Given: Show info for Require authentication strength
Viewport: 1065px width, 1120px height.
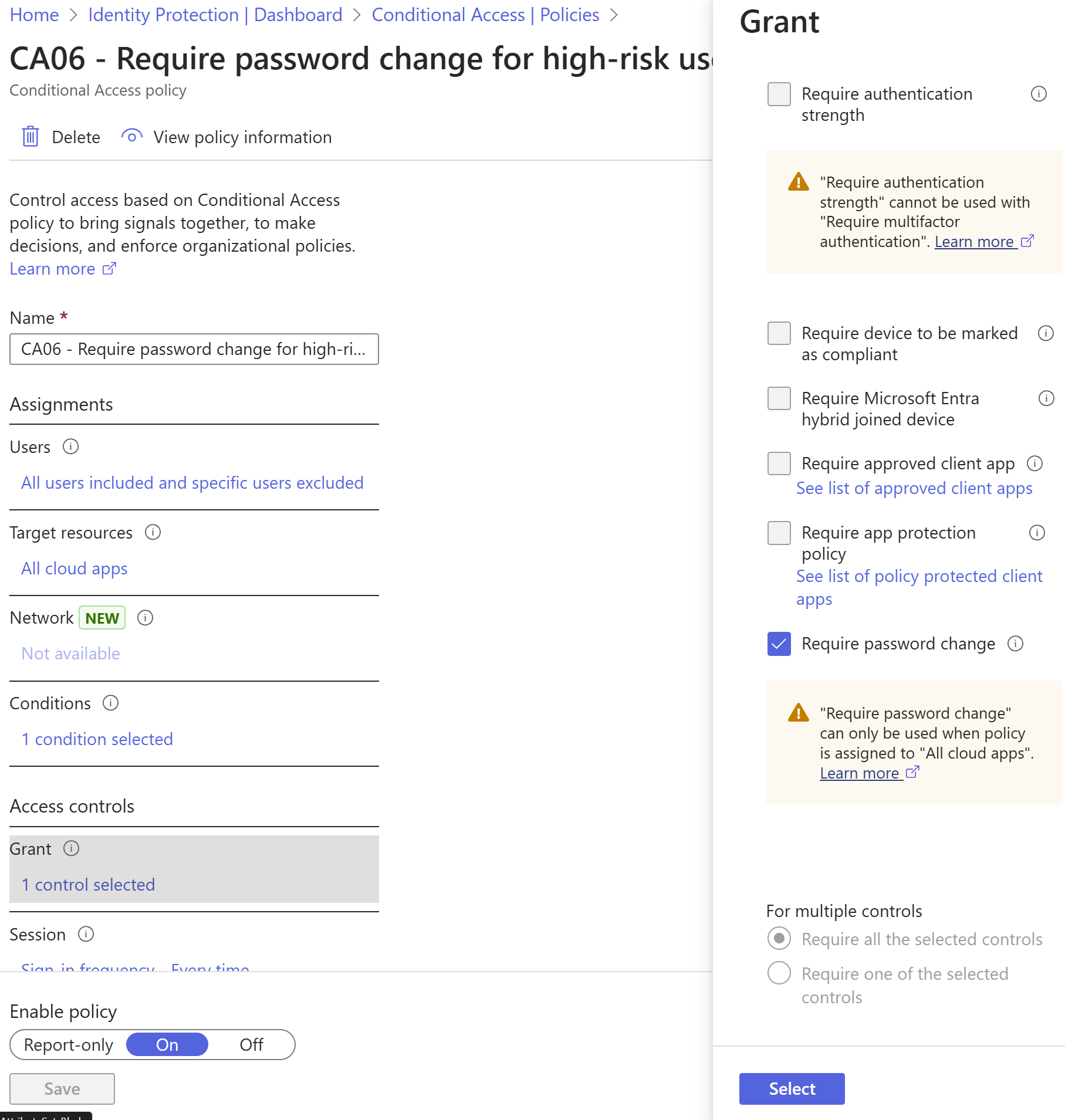Looking at the screenshot, I should click(1039, 94).
